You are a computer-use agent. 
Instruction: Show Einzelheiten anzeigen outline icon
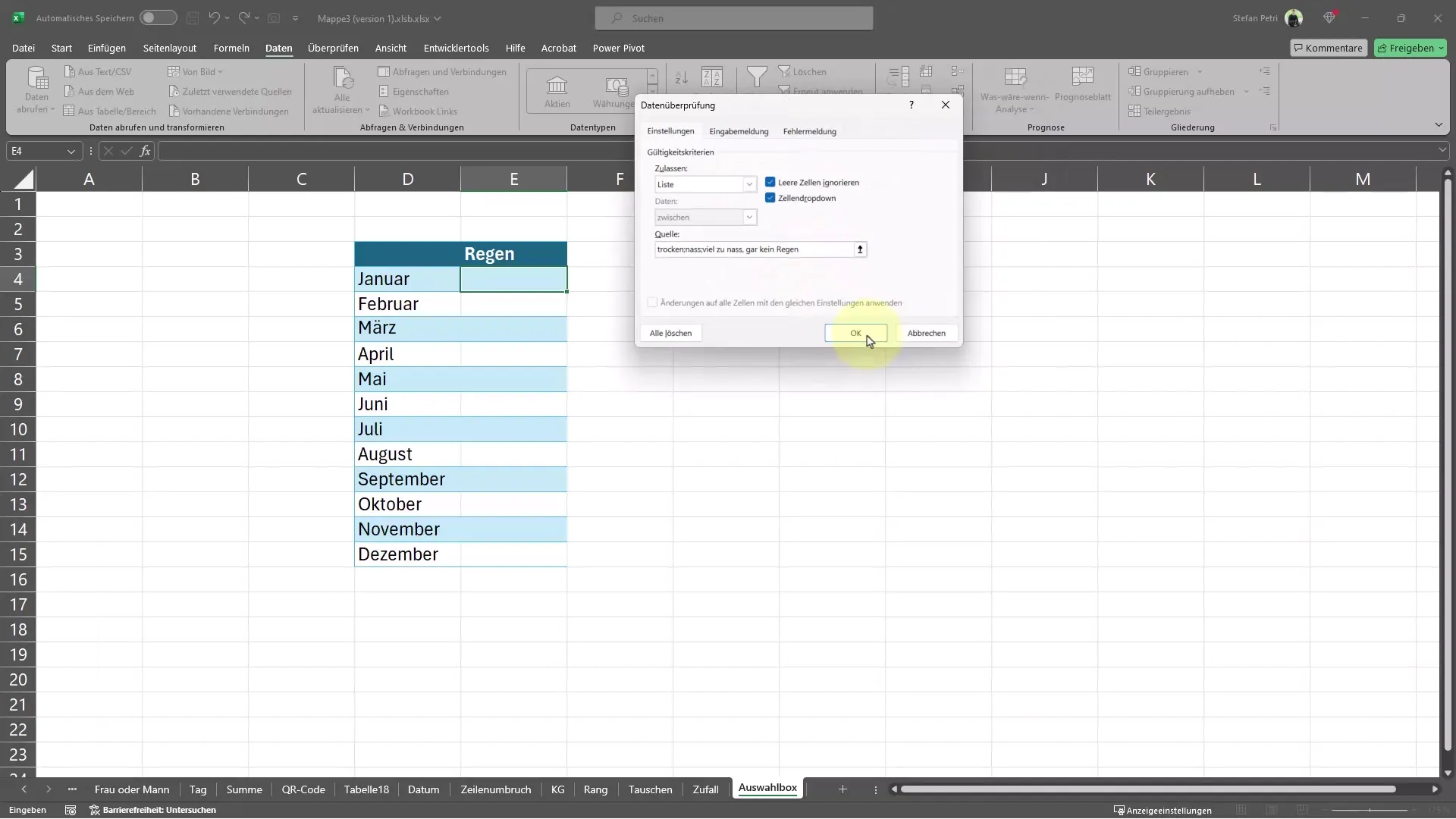point(1264,71)
